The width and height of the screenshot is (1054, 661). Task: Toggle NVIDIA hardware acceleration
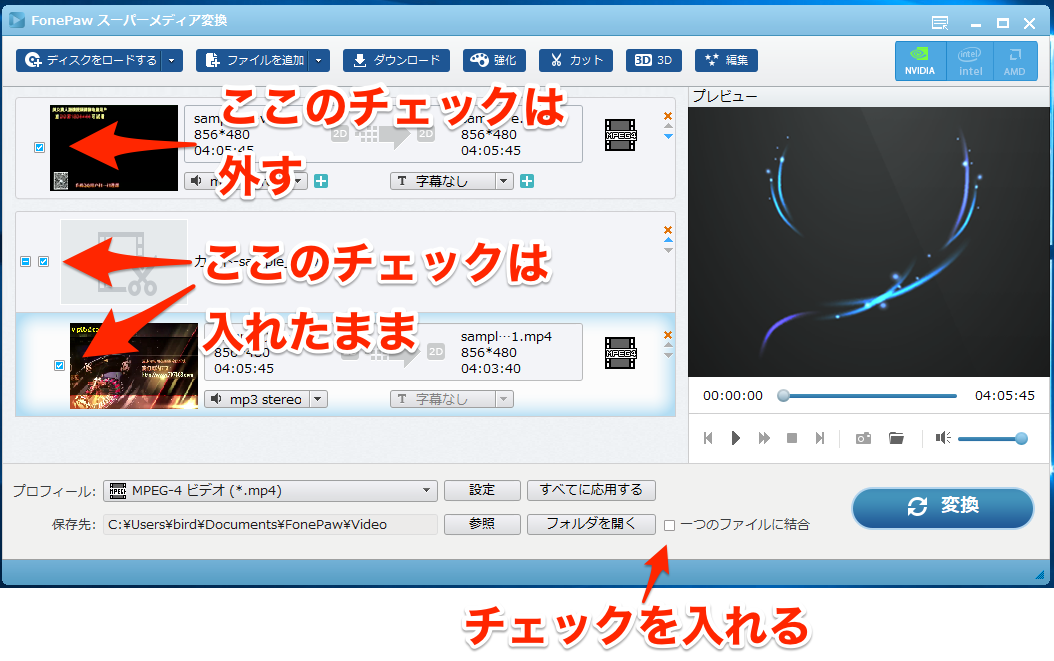click(920, 61)
